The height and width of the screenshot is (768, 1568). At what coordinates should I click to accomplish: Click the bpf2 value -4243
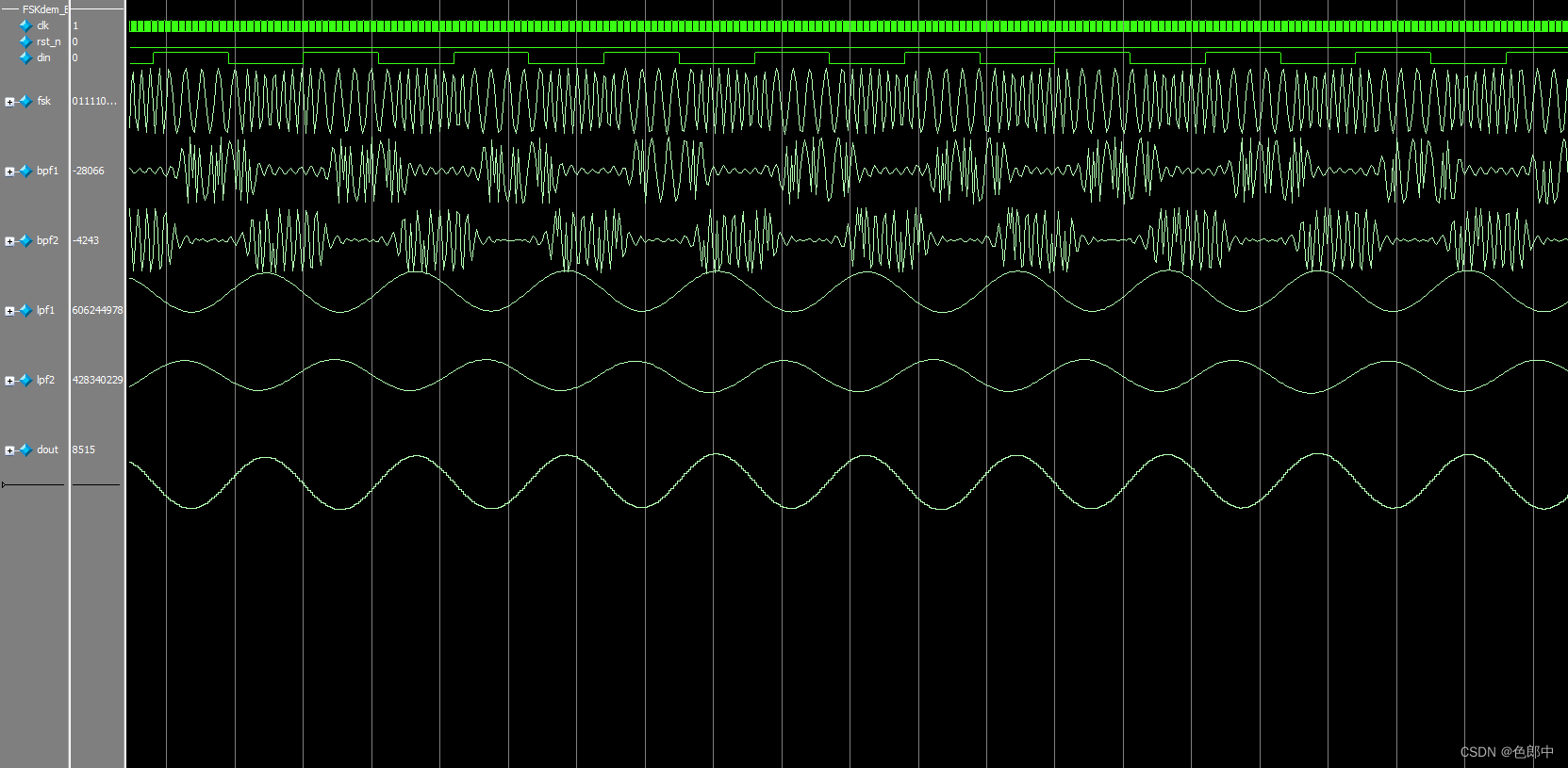(86, 240)
